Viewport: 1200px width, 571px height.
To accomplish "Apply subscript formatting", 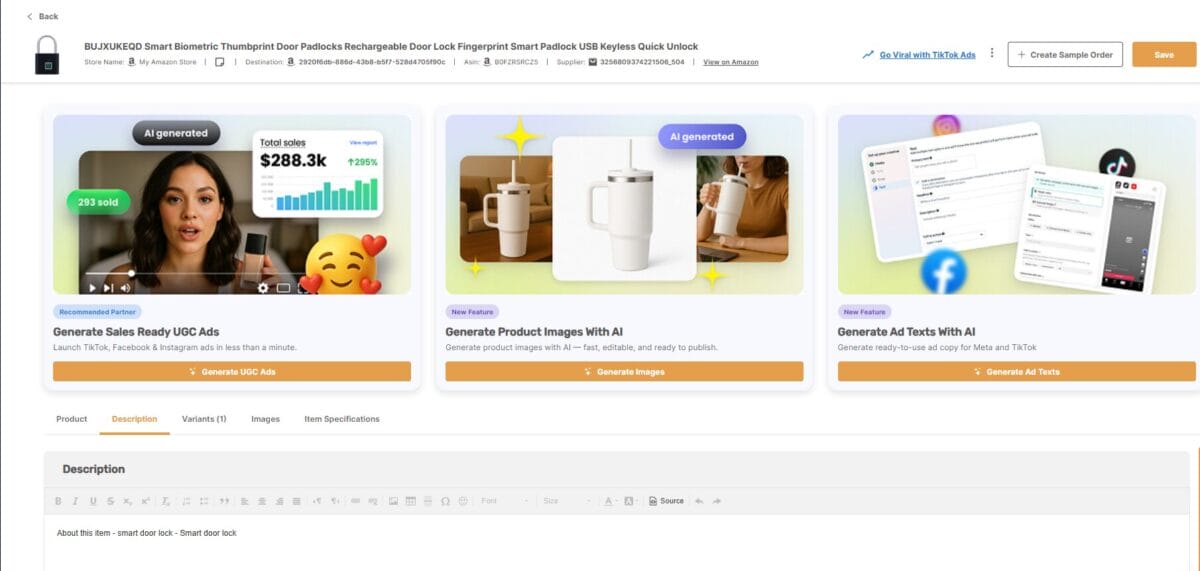I will [x=127, y=501].
